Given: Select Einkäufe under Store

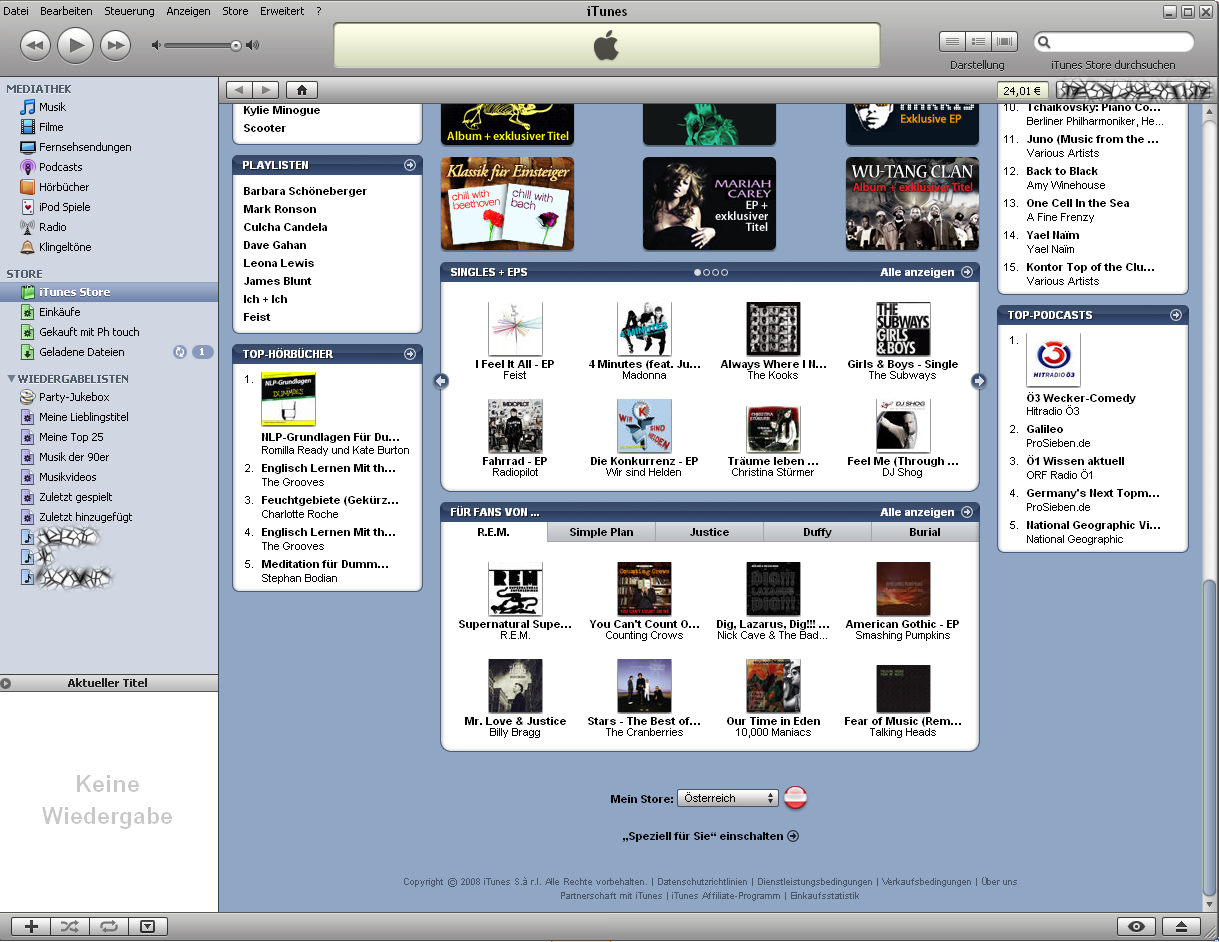Looking at the screenshot, I should pyautogui.click(x=59, y=312).
